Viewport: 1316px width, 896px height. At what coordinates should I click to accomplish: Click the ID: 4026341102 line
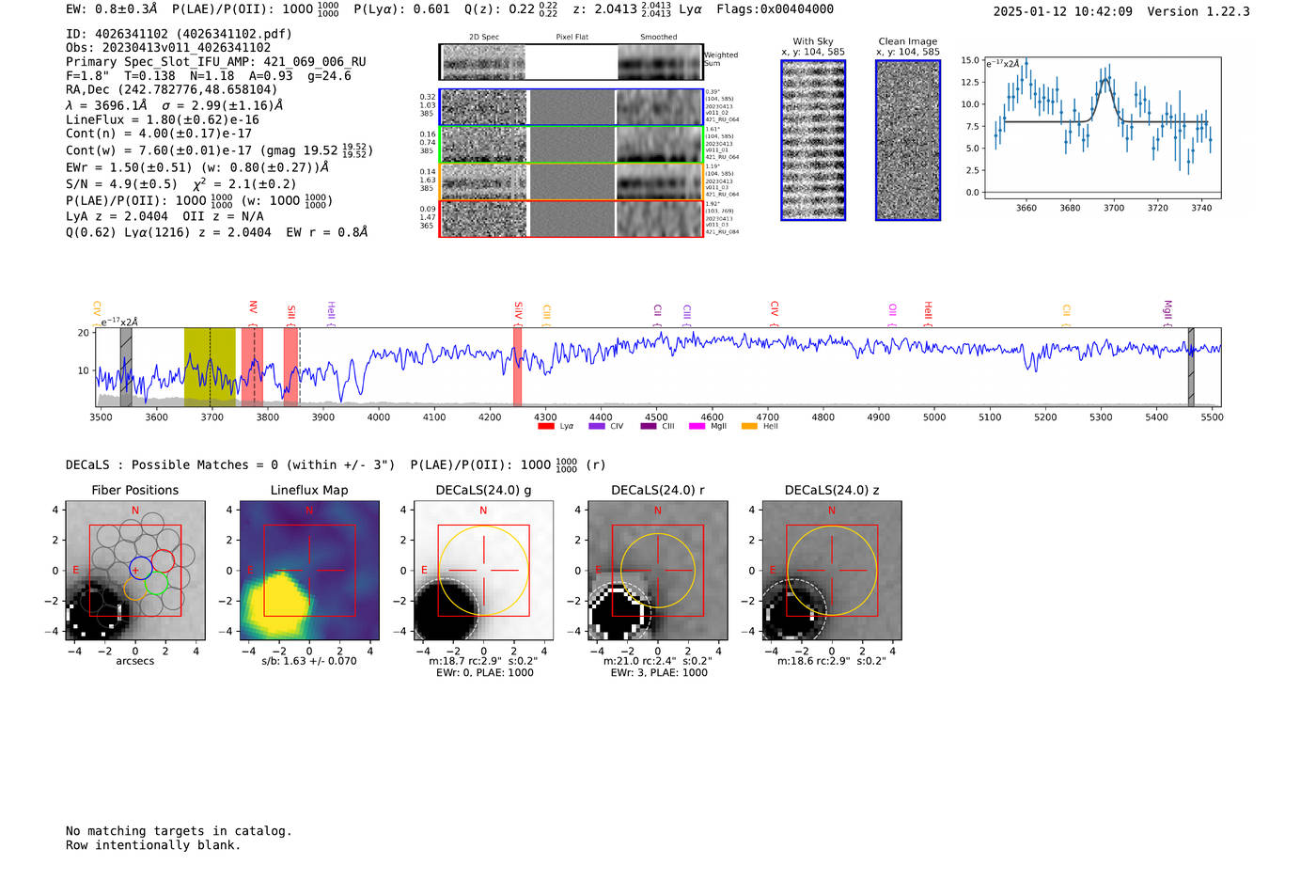(179, 34)
